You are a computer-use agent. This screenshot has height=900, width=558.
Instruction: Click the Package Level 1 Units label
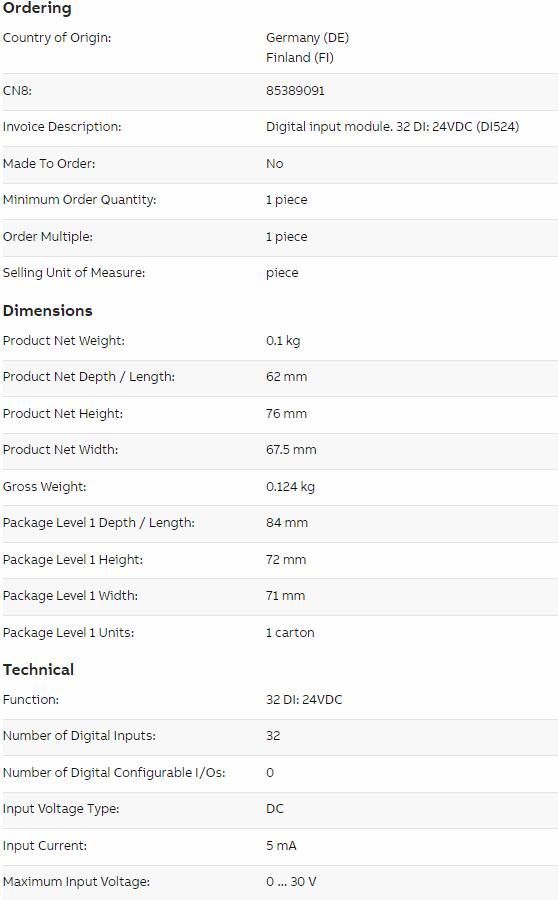68,633
